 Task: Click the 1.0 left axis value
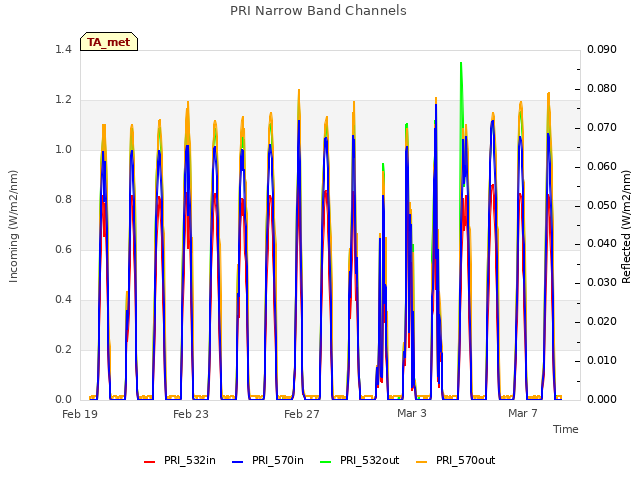[x=63, y=149]
